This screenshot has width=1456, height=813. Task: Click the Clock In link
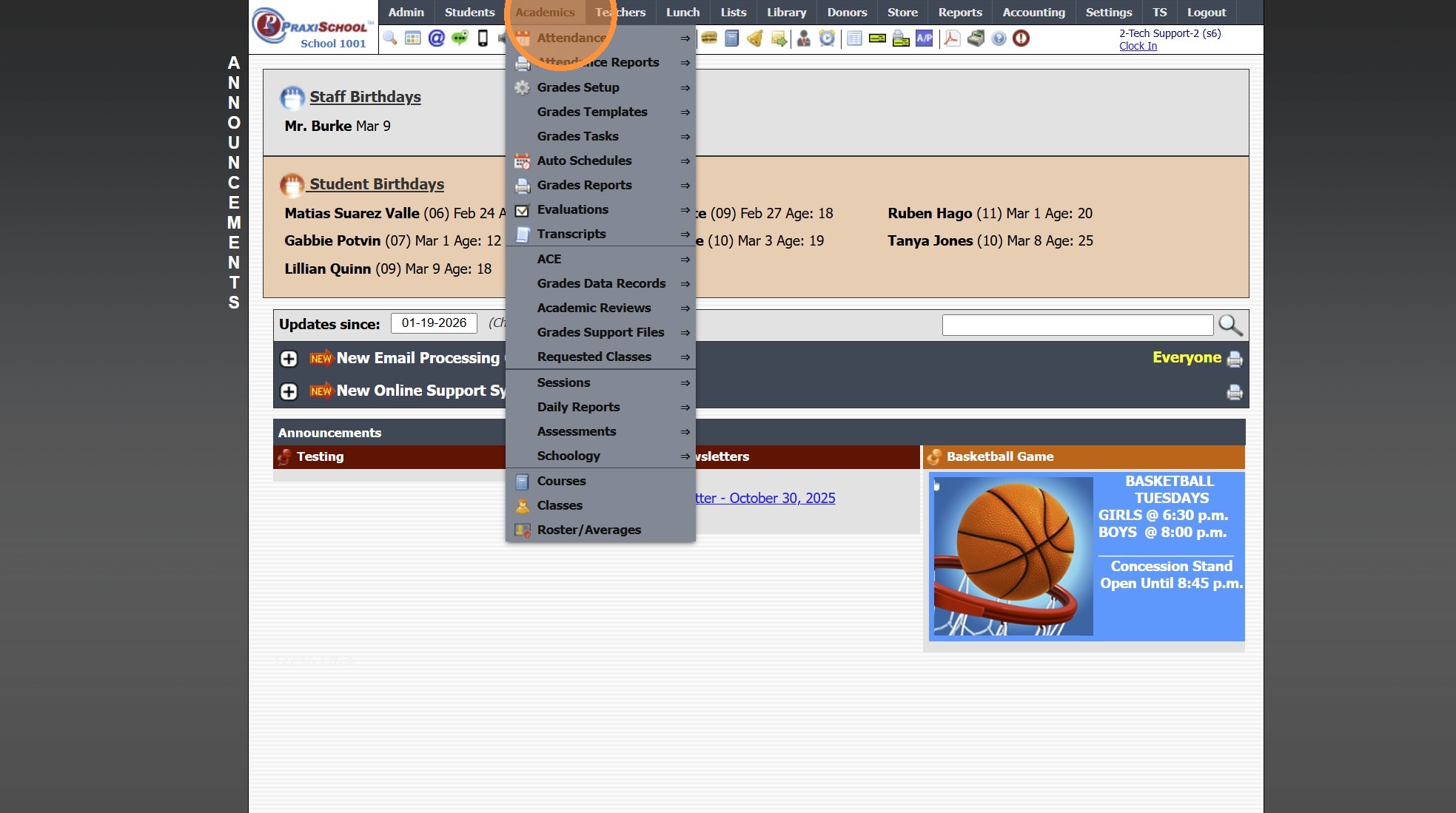tap(1138, 46)
